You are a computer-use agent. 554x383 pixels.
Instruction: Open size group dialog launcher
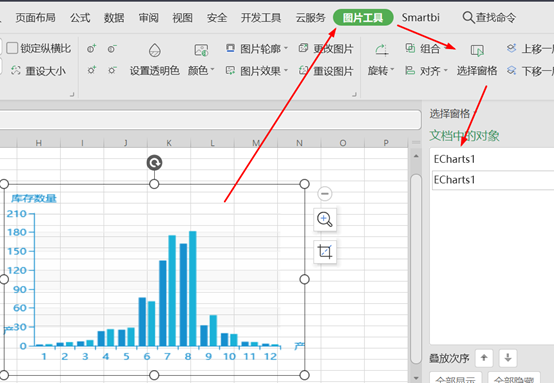pos(72,94)
